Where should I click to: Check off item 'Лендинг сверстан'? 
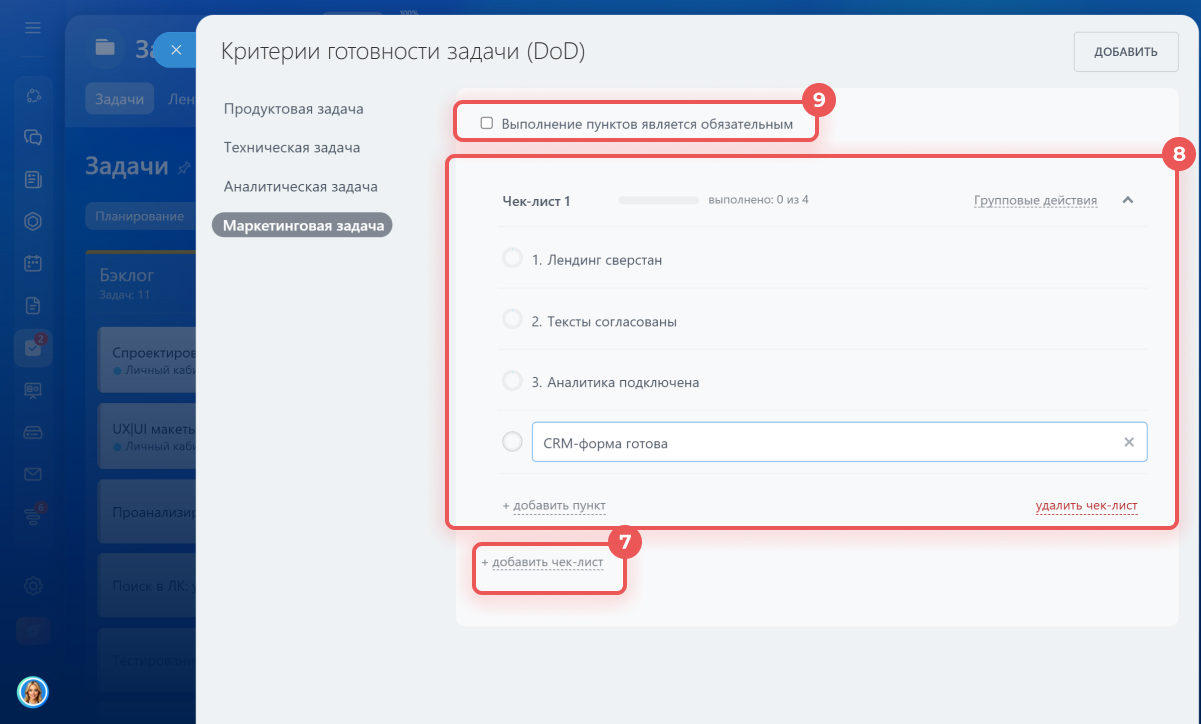tap(512, 259)
